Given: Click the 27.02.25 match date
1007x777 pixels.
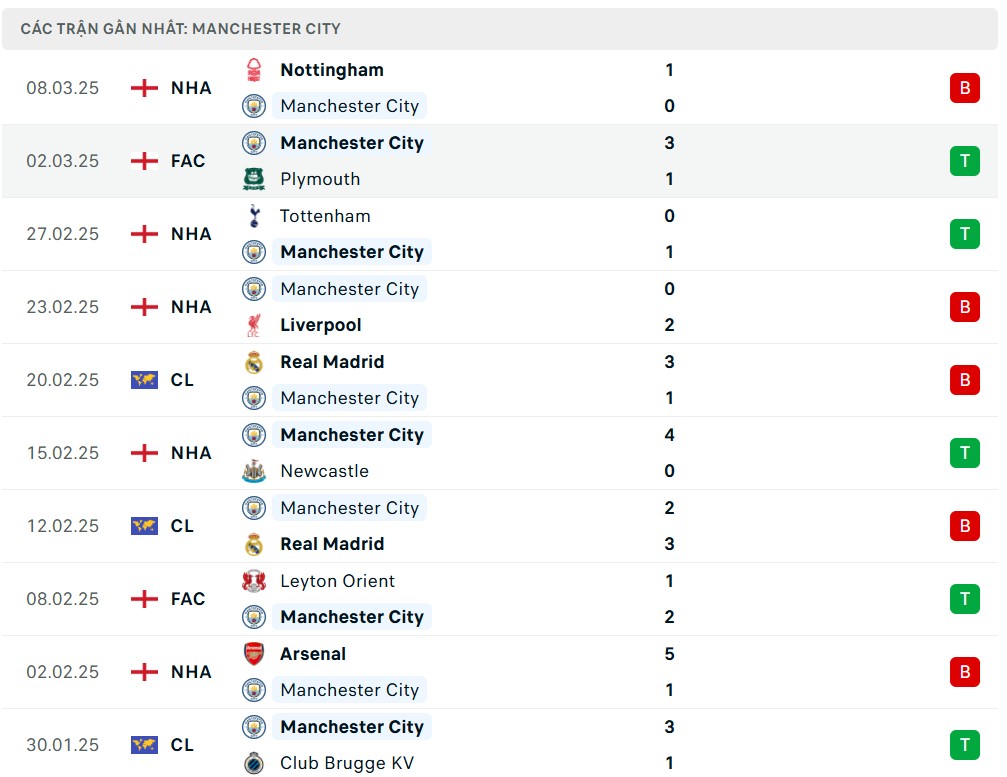Looking at the screenshot, I should [x=63, y=234].
